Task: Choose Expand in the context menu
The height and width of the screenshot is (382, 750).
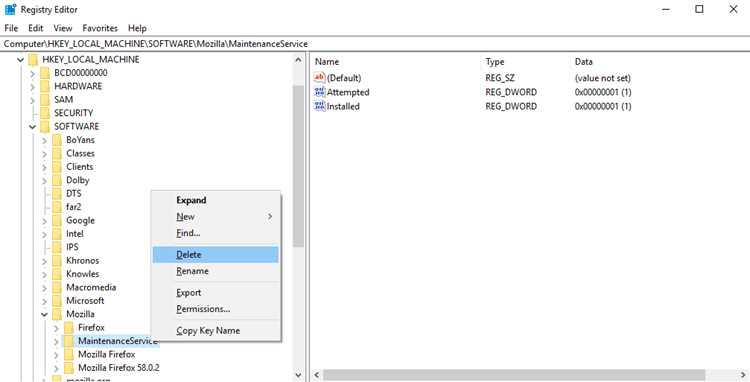Action: tap(215, 200)
